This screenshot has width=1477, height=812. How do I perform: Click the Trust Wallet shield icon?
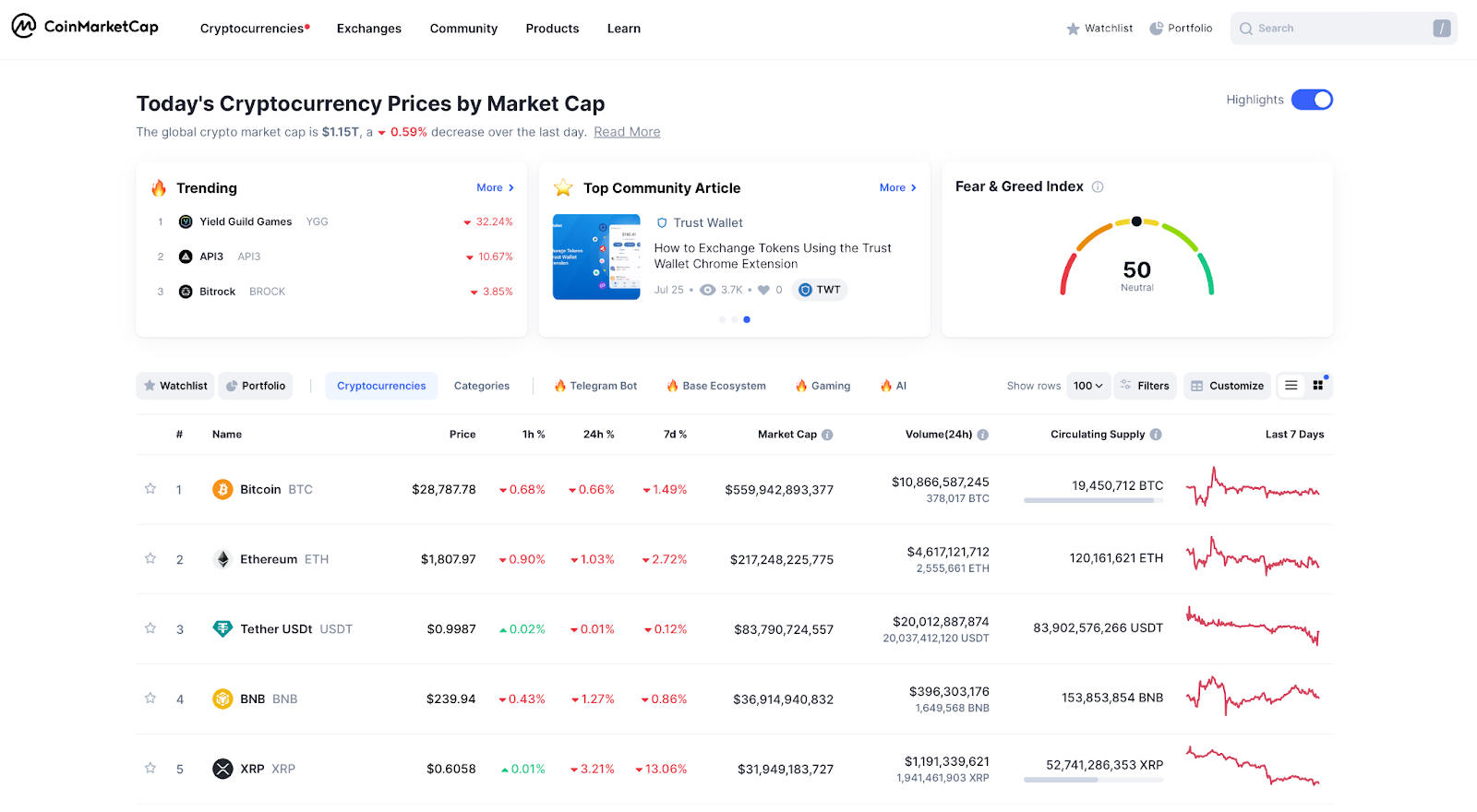[662, 222]
